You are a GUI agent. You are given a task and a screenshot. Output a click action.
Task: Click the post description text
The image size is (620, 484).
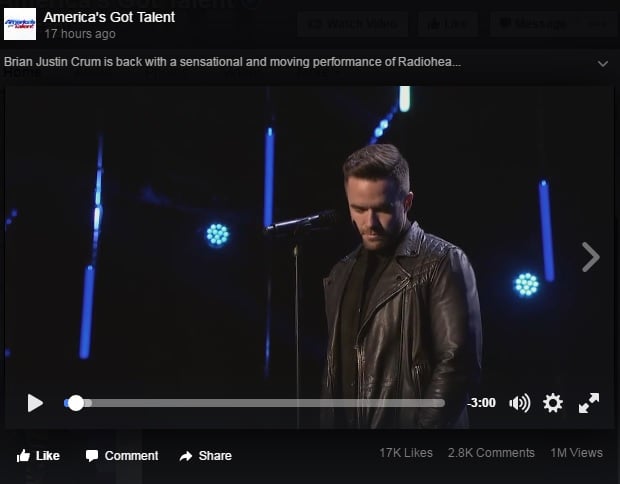(x=232, y=62)
